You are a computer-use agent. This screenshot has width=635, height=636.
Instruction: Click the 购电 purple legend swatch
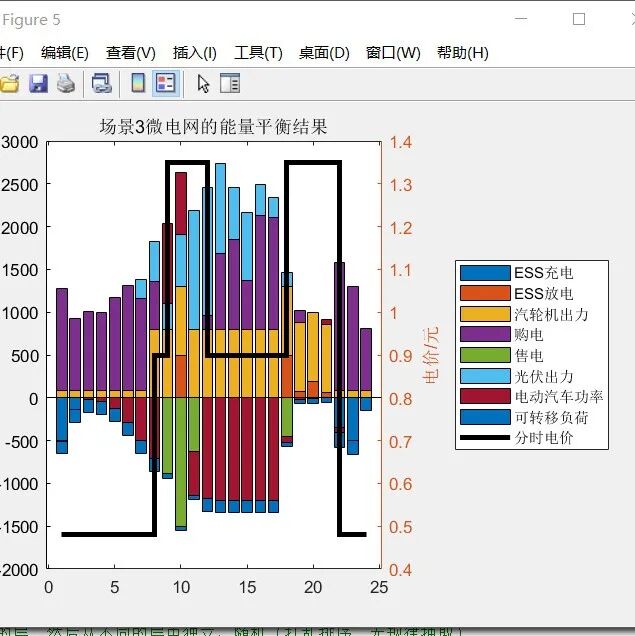pos(485,335)
